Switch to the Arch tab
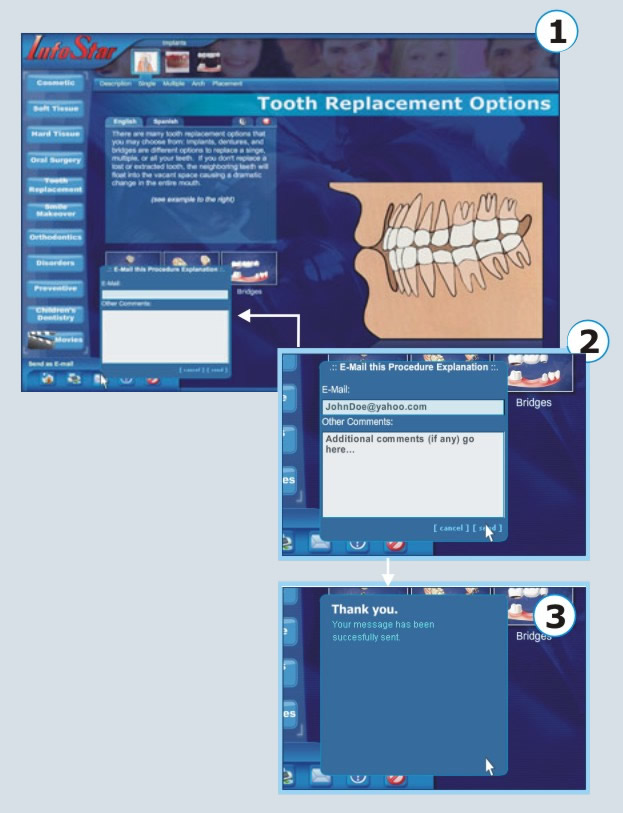 (198, 83)
